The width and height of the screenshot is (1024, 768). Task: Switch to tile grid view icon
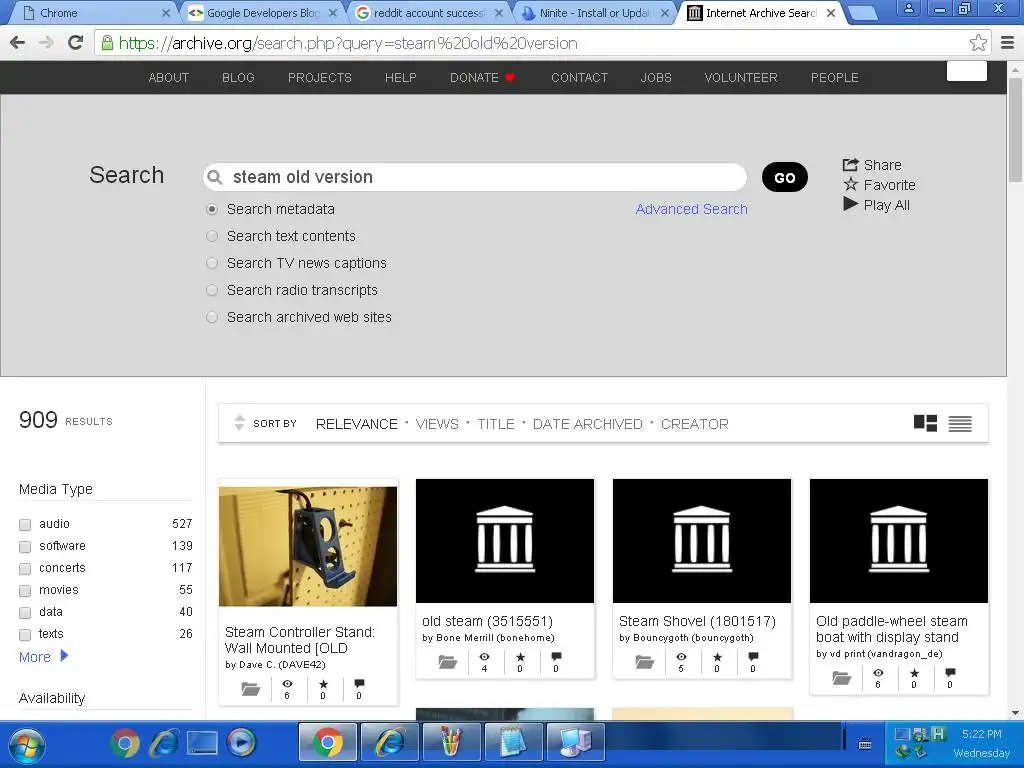925,423
